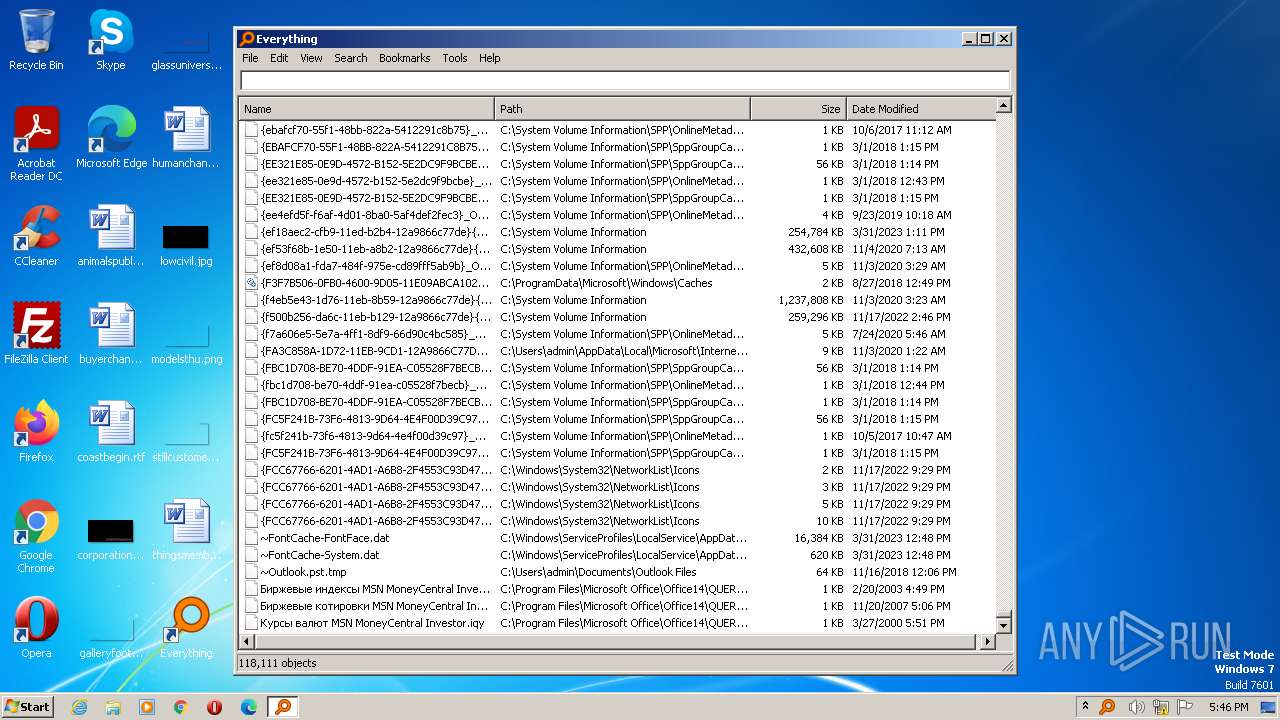Select ~FontCache-System.dat file row
Screen dimensions: 1280x720
pyautogui.click(x=617, y=555)
